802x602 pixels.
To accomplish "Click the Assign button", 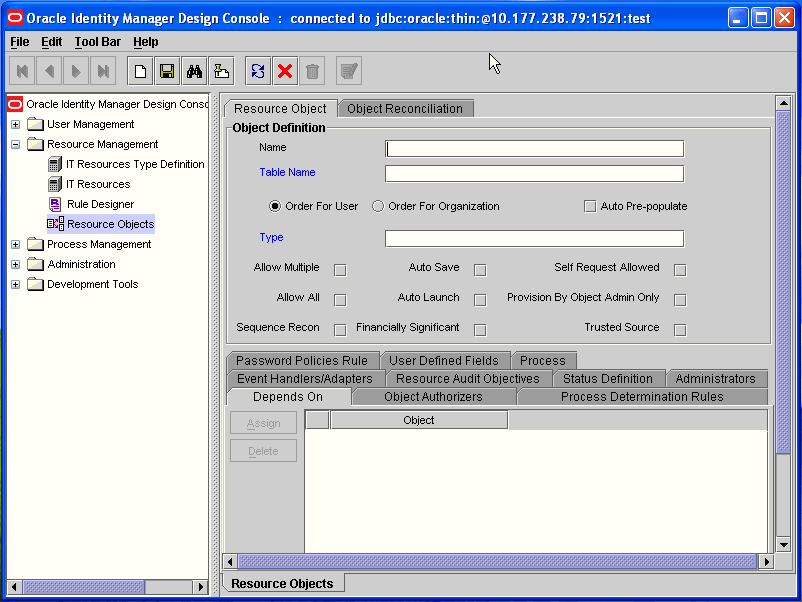I will pyautogui.click(x=263, y=423).
